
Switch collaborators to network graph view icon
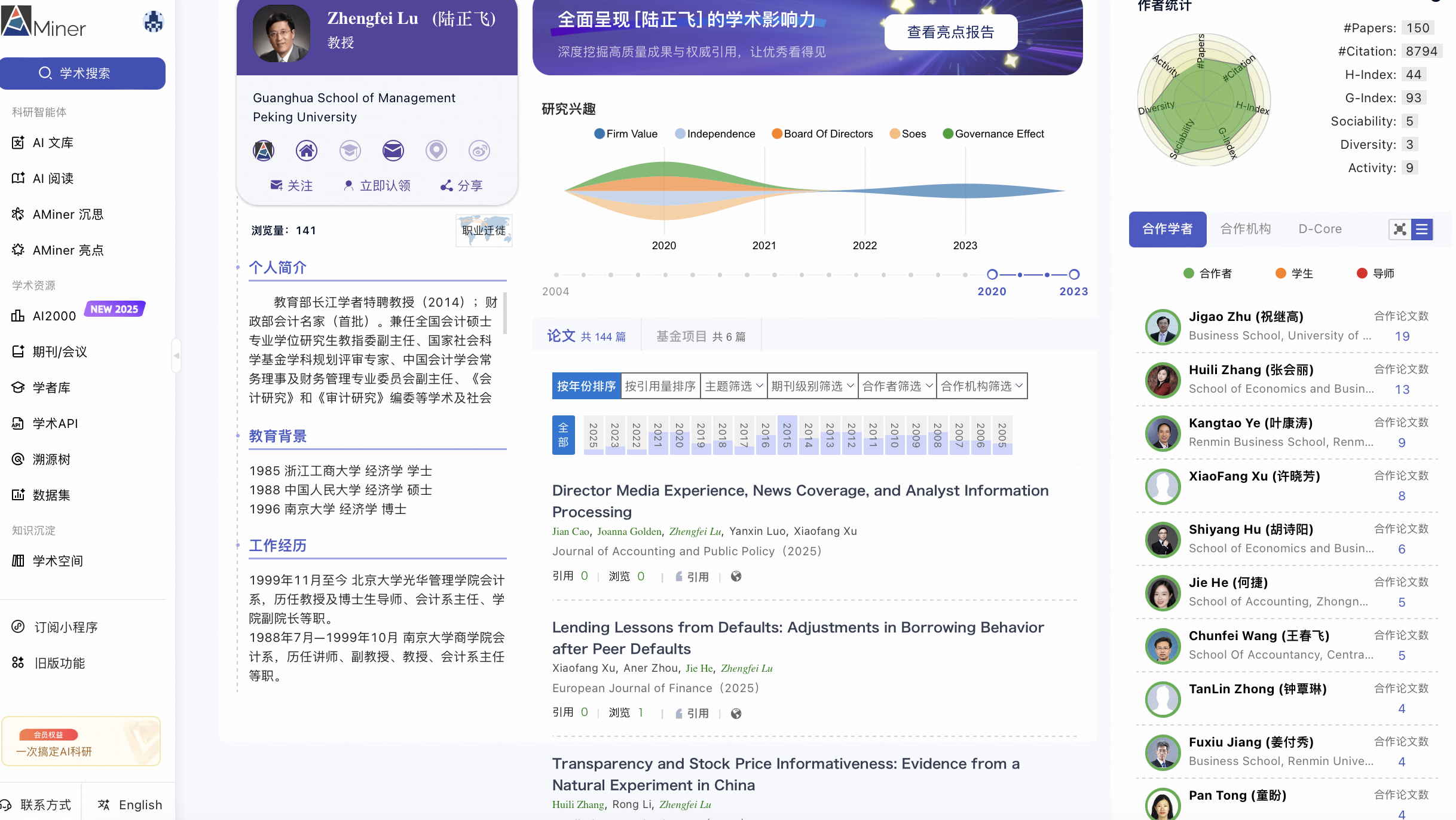click(1400, 230)
